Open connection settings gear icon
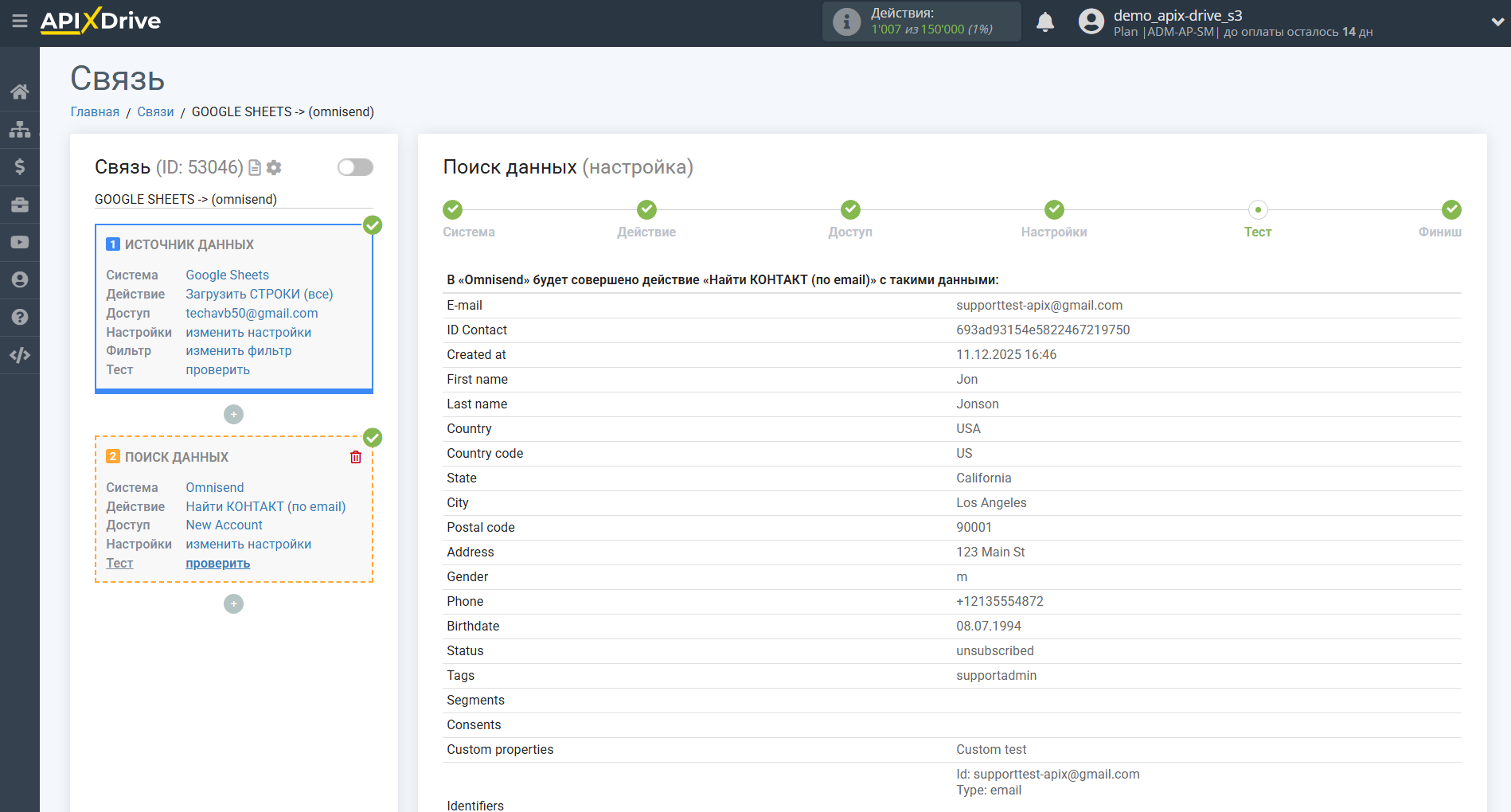Screen dimensions: 1511x812 [274, 167]
